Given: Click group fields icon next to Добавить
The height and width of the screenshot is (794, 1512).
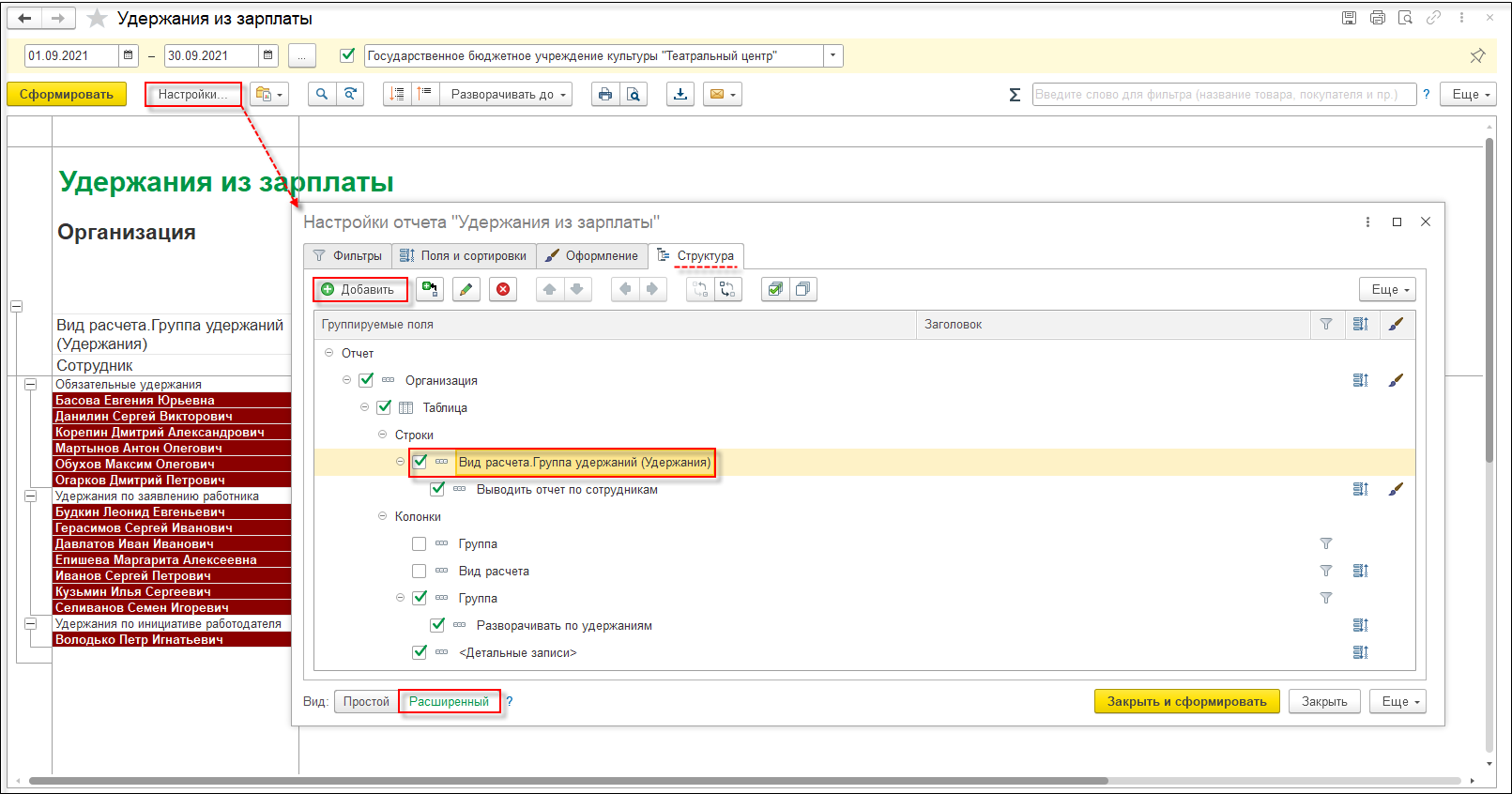Looking at the screenshot, I should [430, 289].
